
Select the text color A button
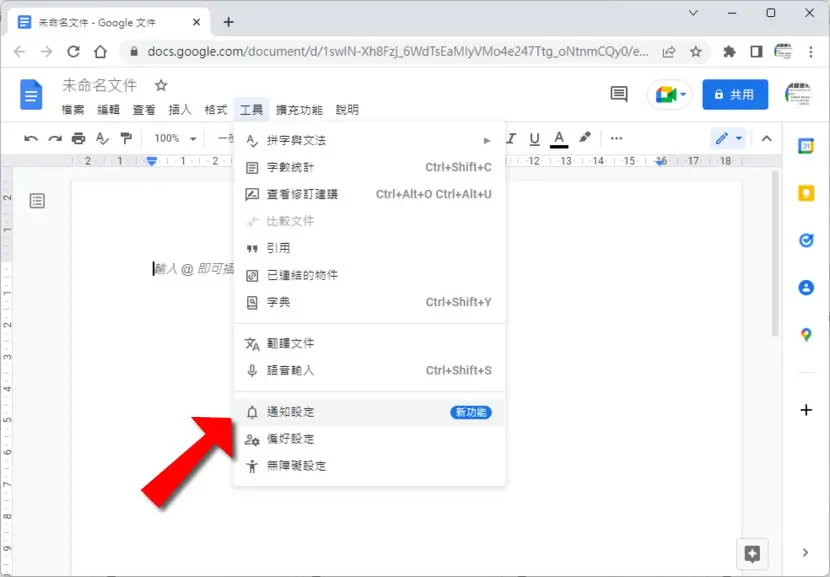(x=558, y=139)
